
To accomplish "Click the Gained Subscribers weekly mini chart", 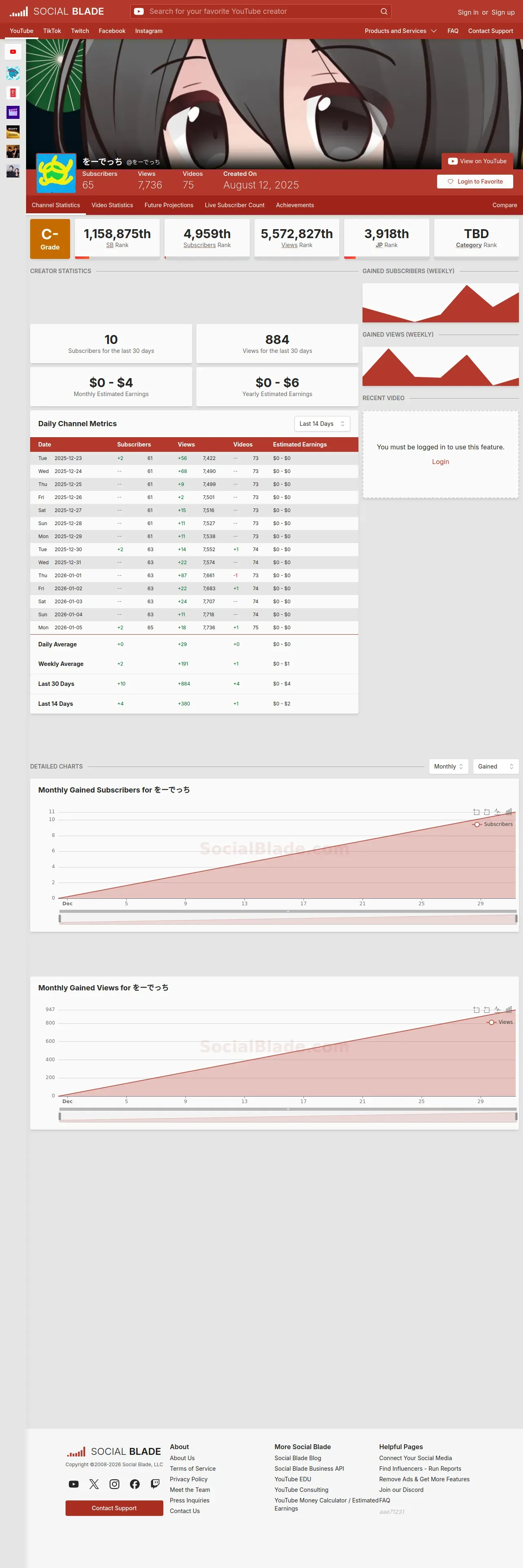I will [x=441, y=303].
